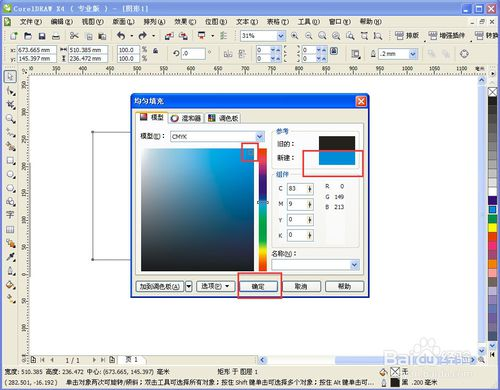Switch to the Mixers tab in dialog

coord(186,118)
